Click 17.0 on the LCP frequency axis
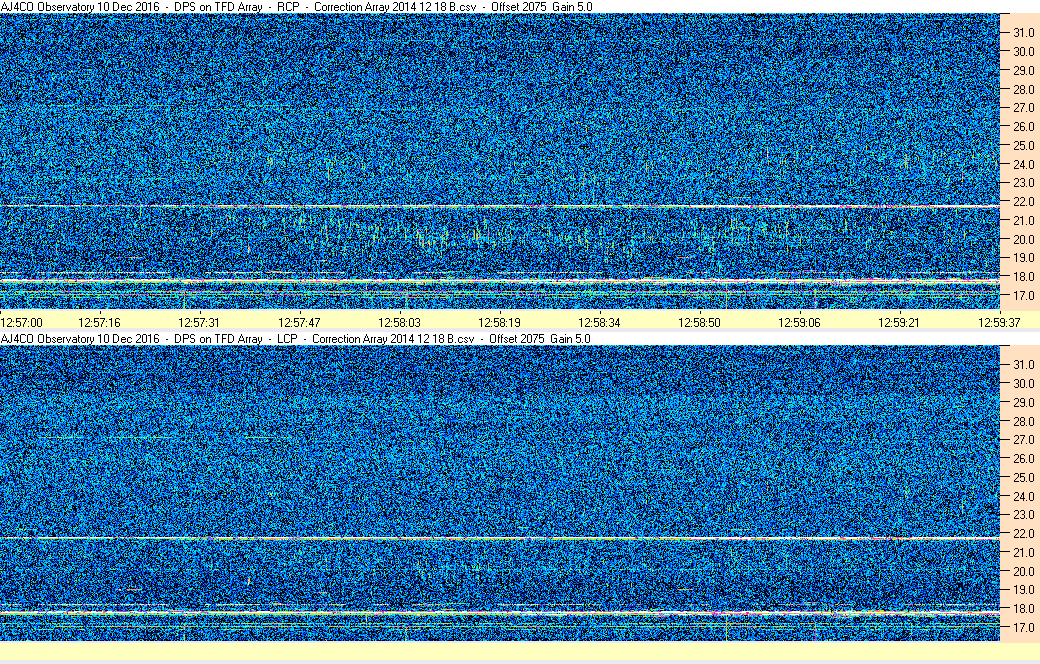This screenshot has width=1040, height=664. (1023, 627)
